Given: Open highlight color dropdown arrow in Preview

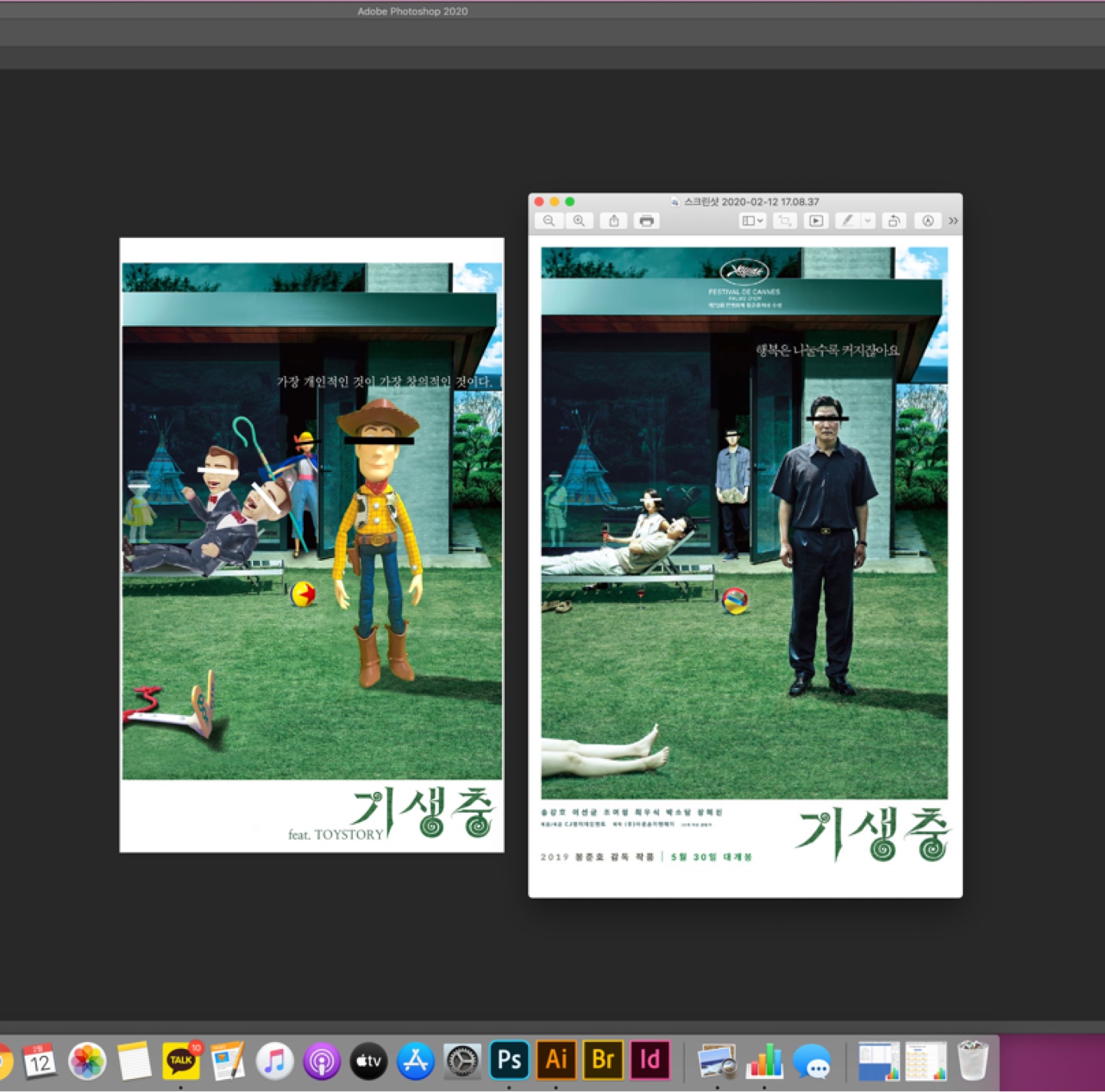Looking at the screenshot, I should click(868, 221).
